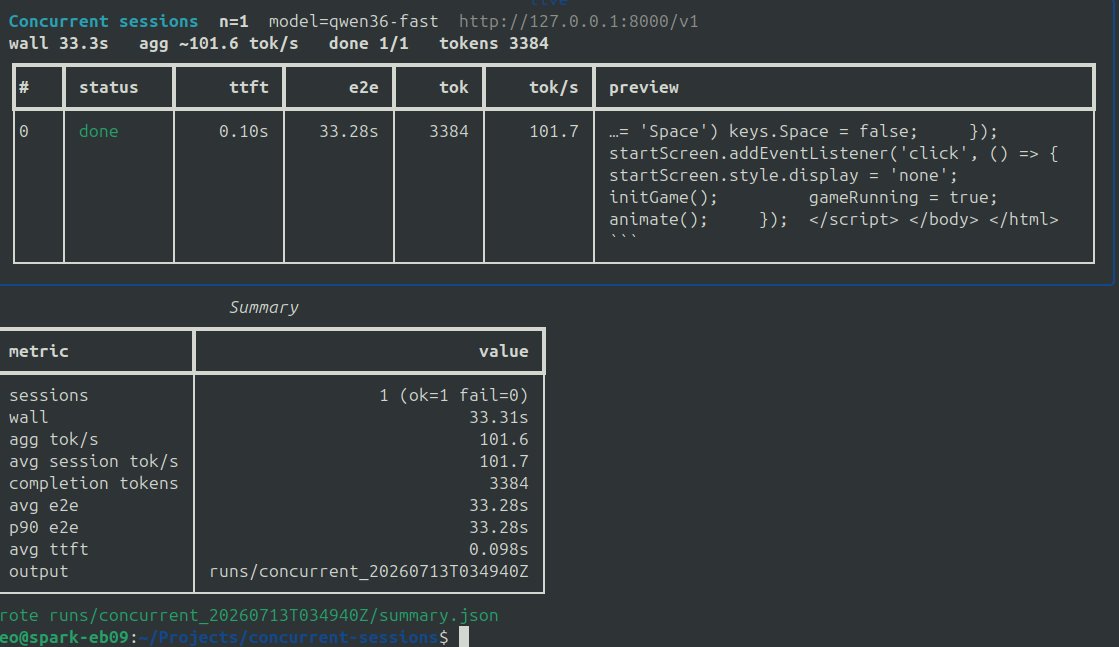The width and height of the screenshot is (1119, 647).
Task: Click the 'metric' summary column header
Action: [x=39, y=351]
